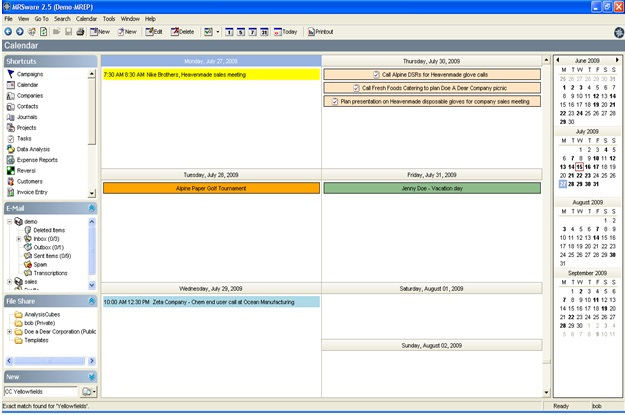Select the Transcriptions folder
This screenshot has width=625, height=415.
tap(46, 273)
